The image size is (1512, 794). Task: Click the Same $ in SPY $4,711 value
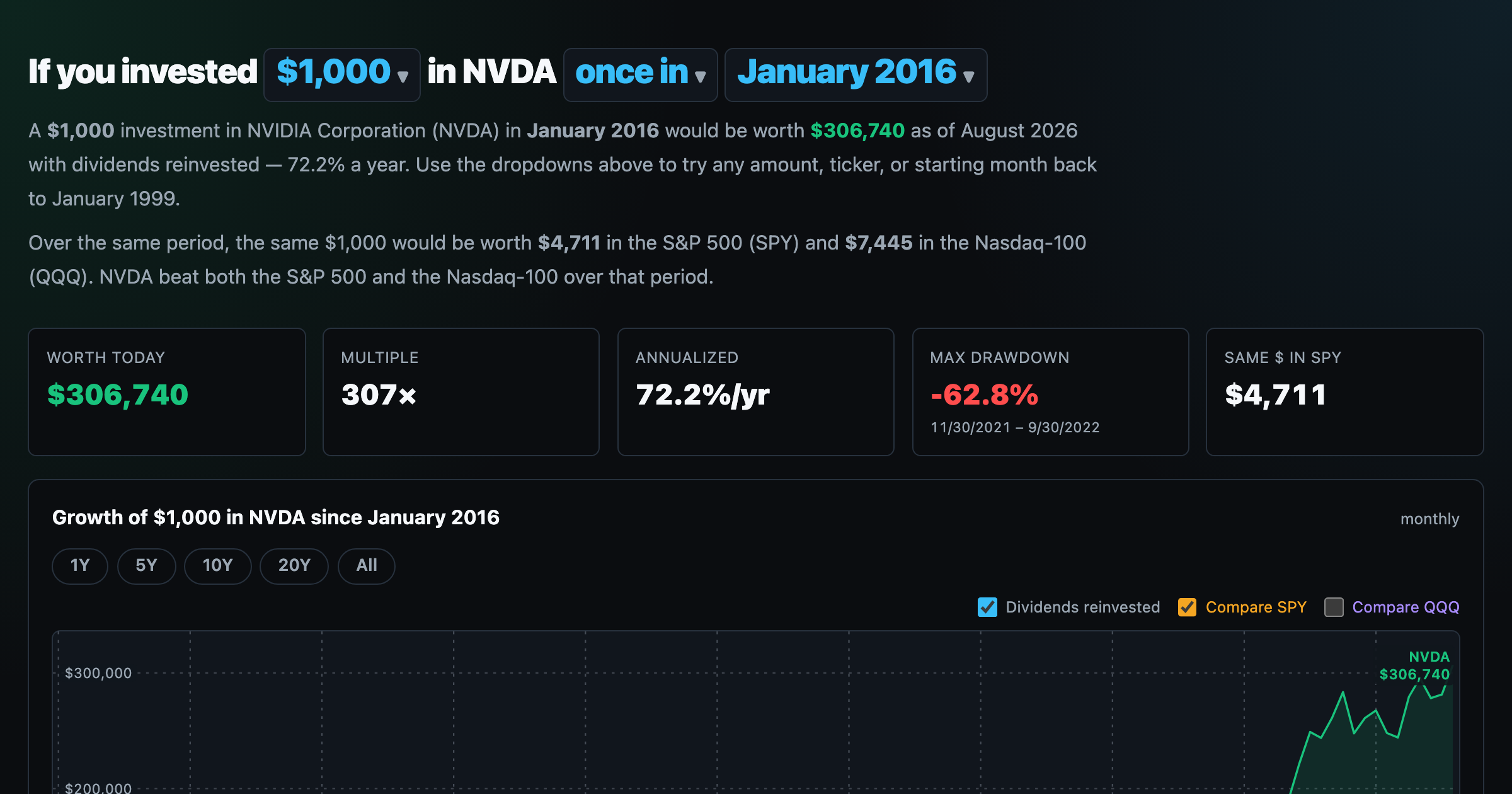[1276, 395]
